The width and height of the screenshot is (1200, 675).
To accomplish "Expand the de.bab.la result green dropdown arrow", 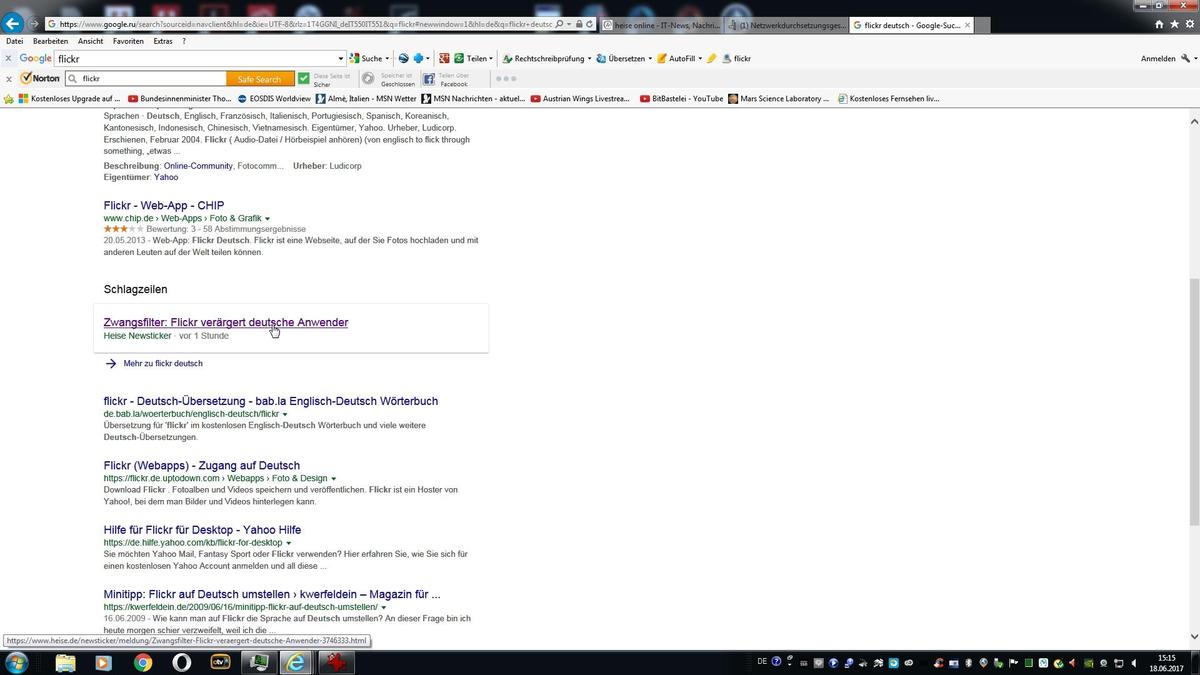I will click(285, 414).
